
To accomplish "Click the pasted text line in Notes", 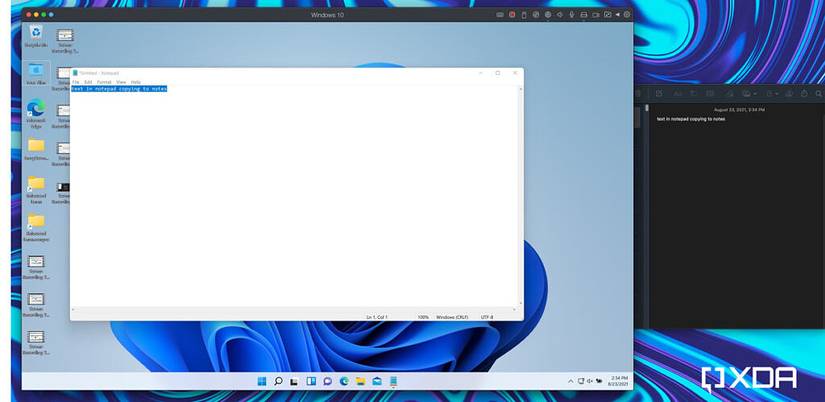I will 691,119.
